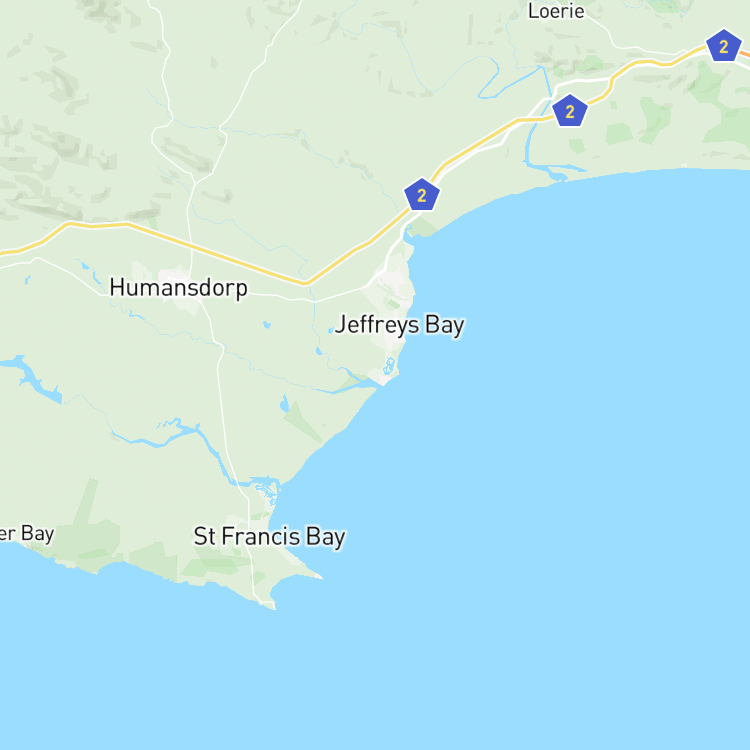Click the route 2 shield nearest Loerie

(723, 46)
